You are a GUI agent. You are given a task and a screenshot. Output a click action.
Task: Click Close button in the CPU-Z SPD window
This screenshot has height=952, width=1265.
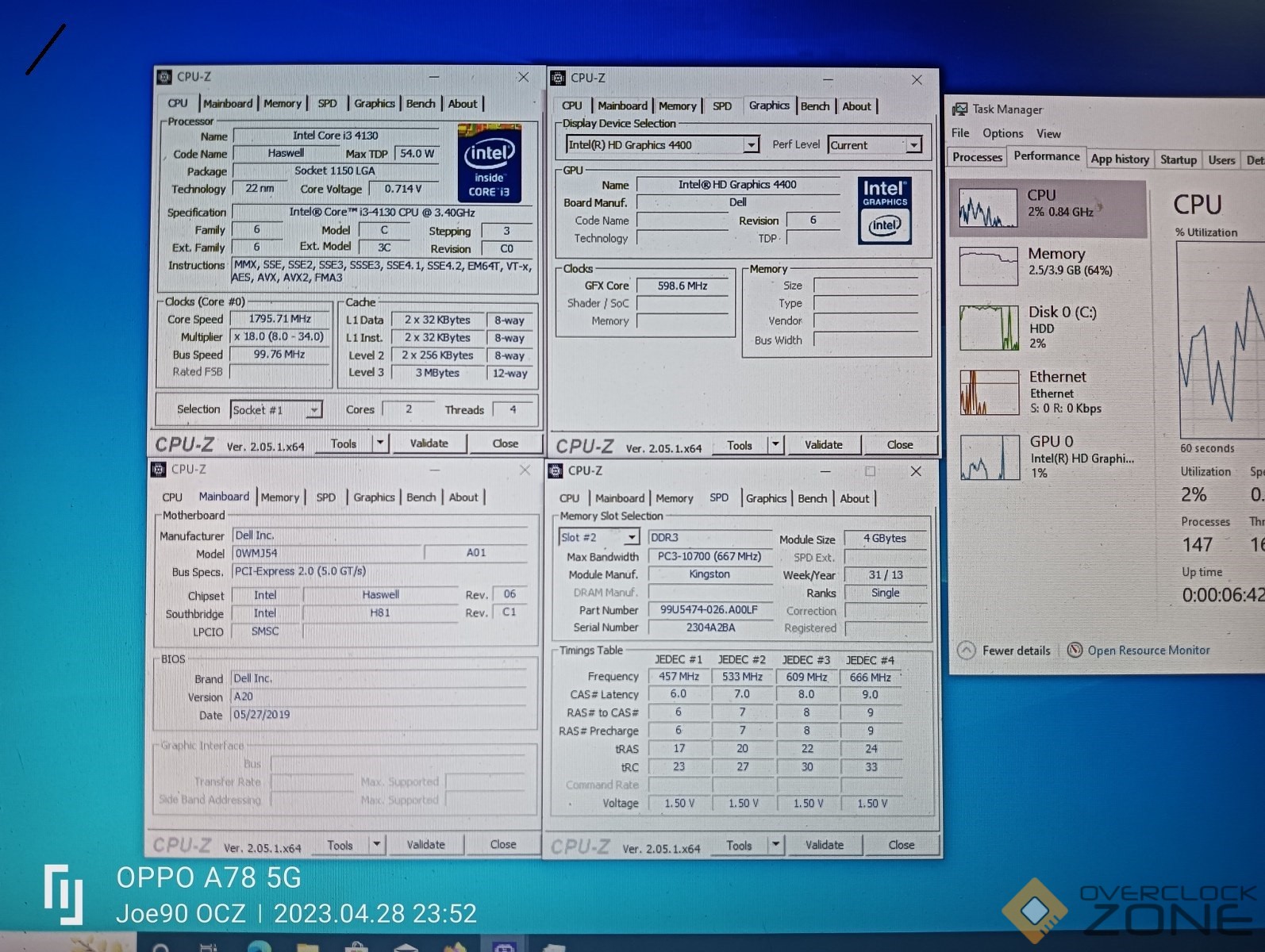tap(902, 845)
